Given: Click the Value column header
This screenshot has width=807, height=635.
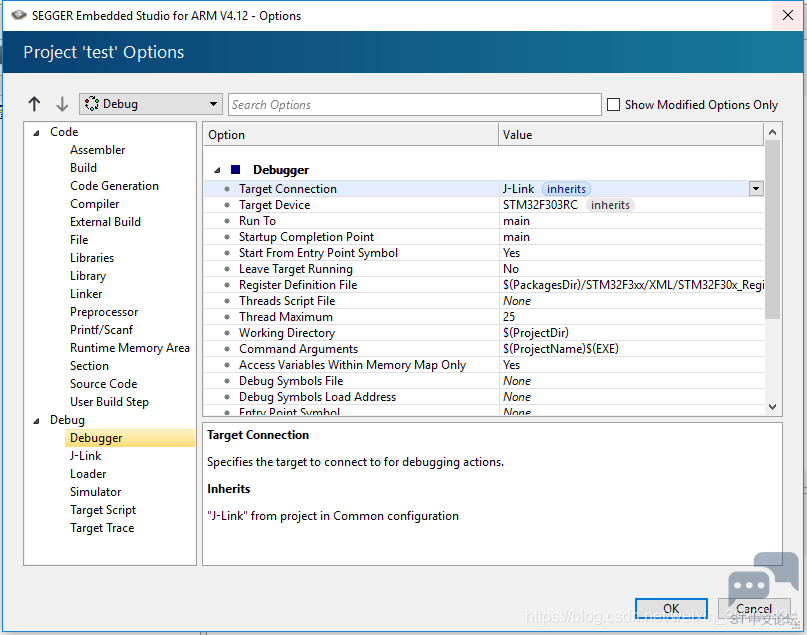Looking at the screenshot, I should [631, 135].
